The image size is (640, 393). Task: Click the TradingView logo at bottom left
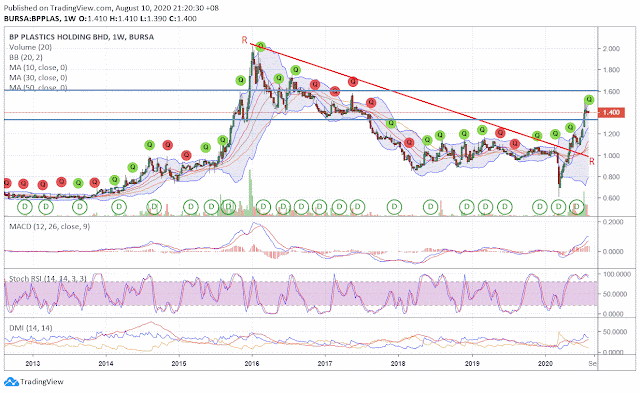(34, 382)
